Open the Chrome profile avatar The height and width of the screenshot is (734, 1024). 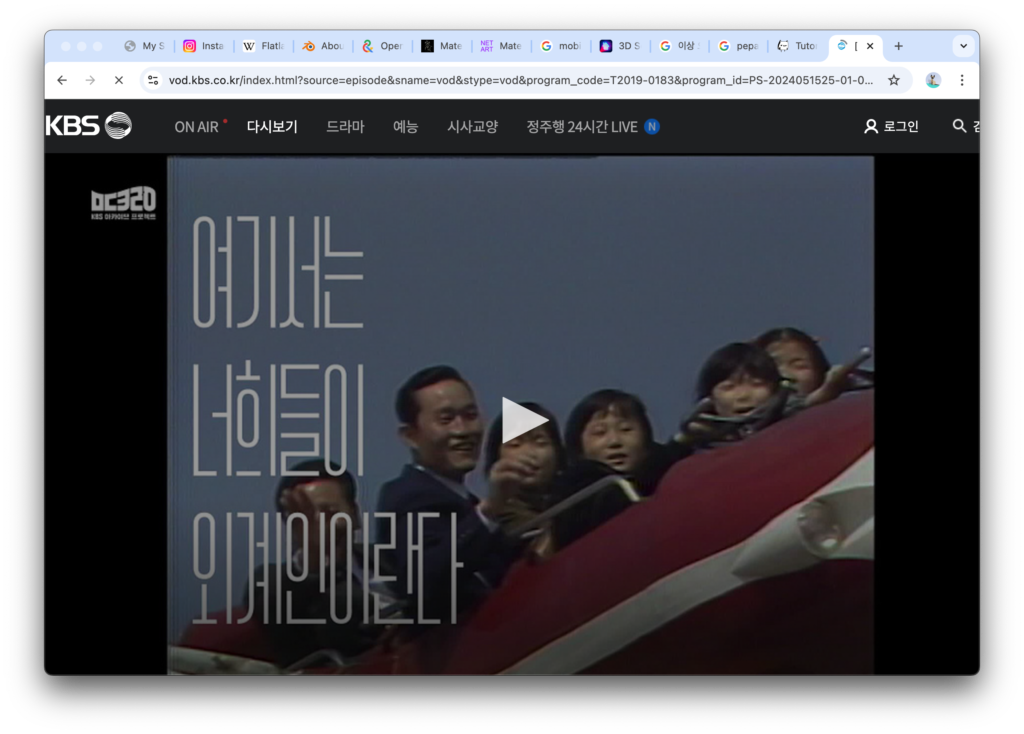933,80
